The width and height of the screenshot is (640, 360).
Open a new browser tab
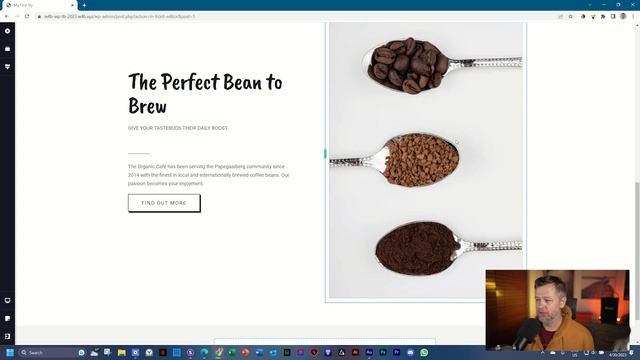coord(84,5)
